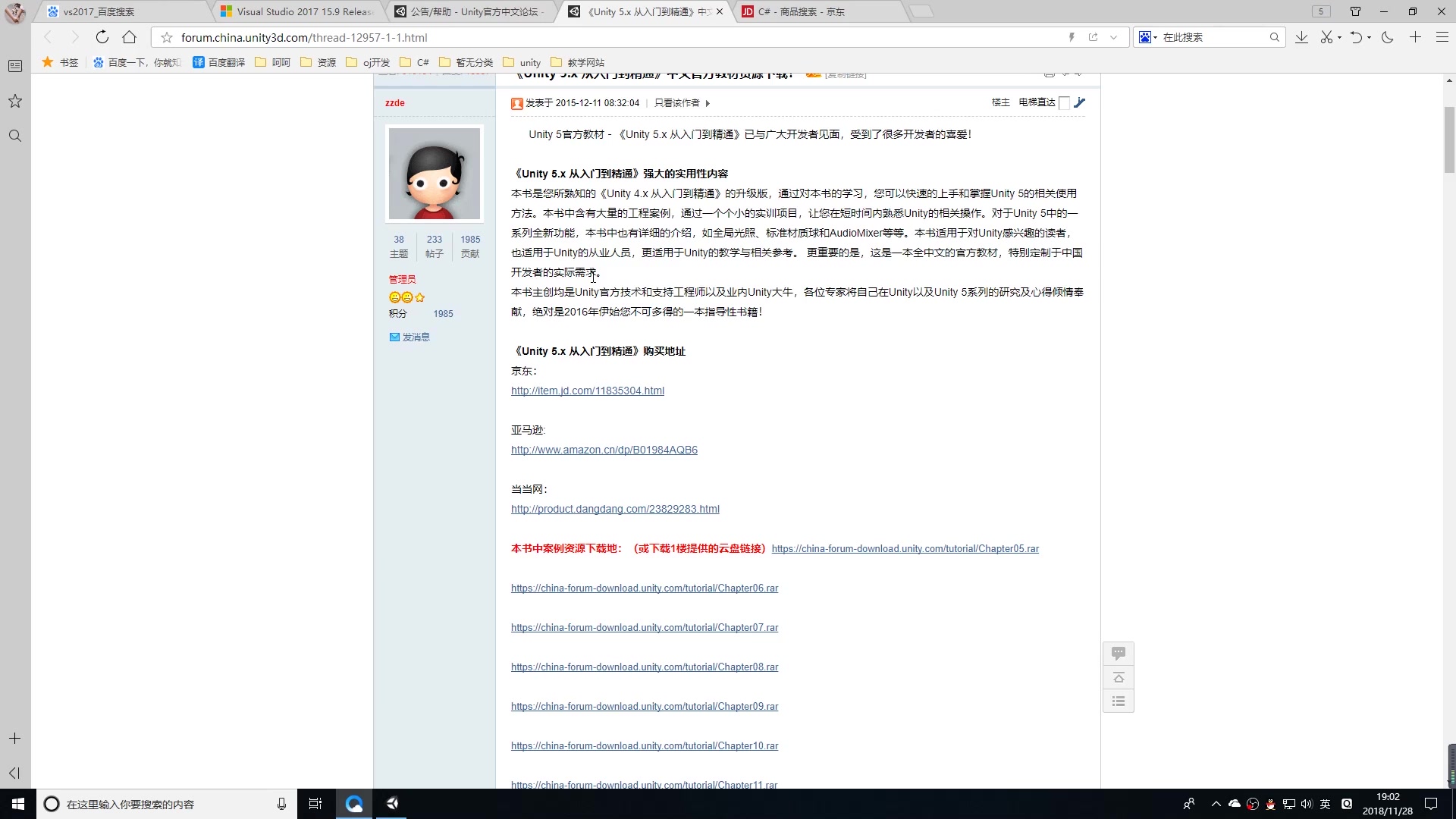This screenshot has width=1456, height=819.
Task: Open the Windows Start menu
Action: pos(18,804)
